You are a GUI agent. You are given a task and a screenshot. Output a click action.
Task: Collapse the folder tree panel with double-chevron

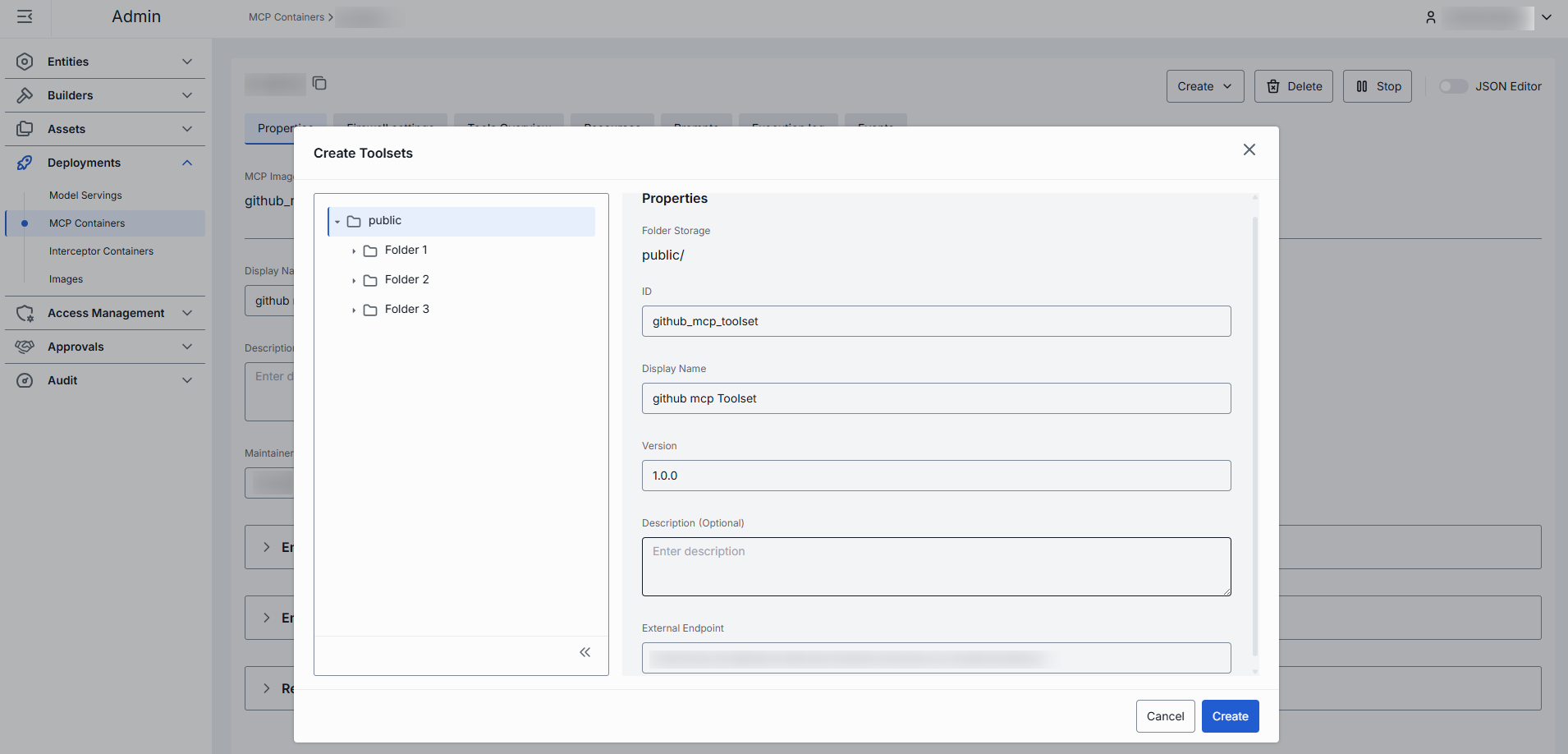(x=585, y=652)
